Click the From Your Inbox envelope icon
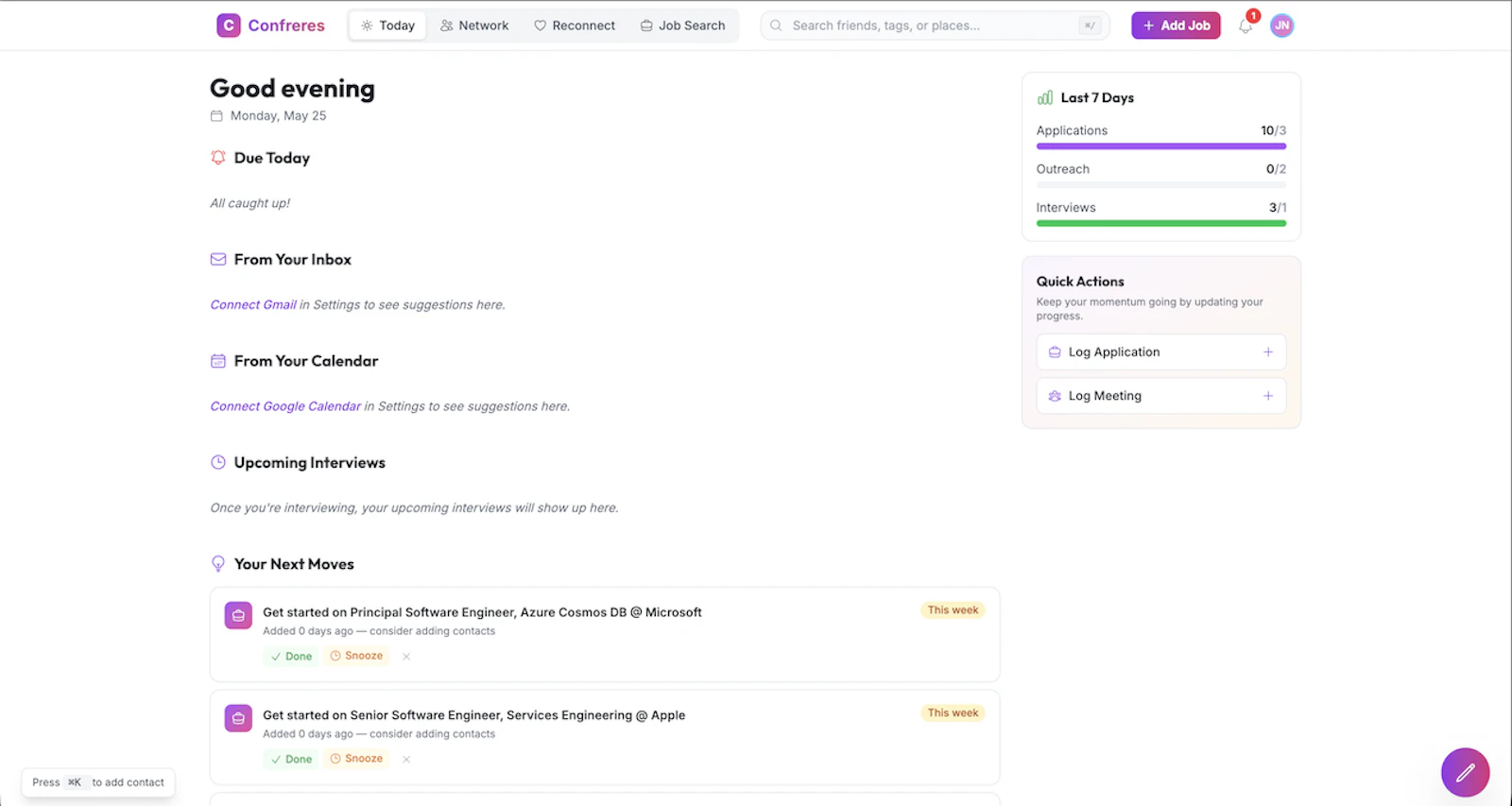The height and width of the screenshot is (806, 1512). [x=218, y=259]
